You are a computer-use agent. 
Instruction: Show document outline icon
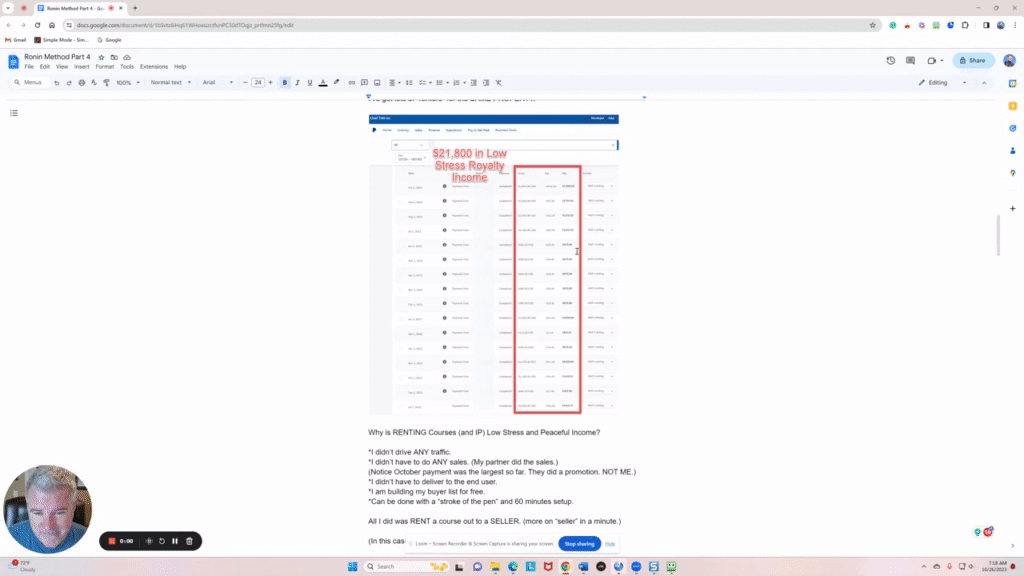14,113
